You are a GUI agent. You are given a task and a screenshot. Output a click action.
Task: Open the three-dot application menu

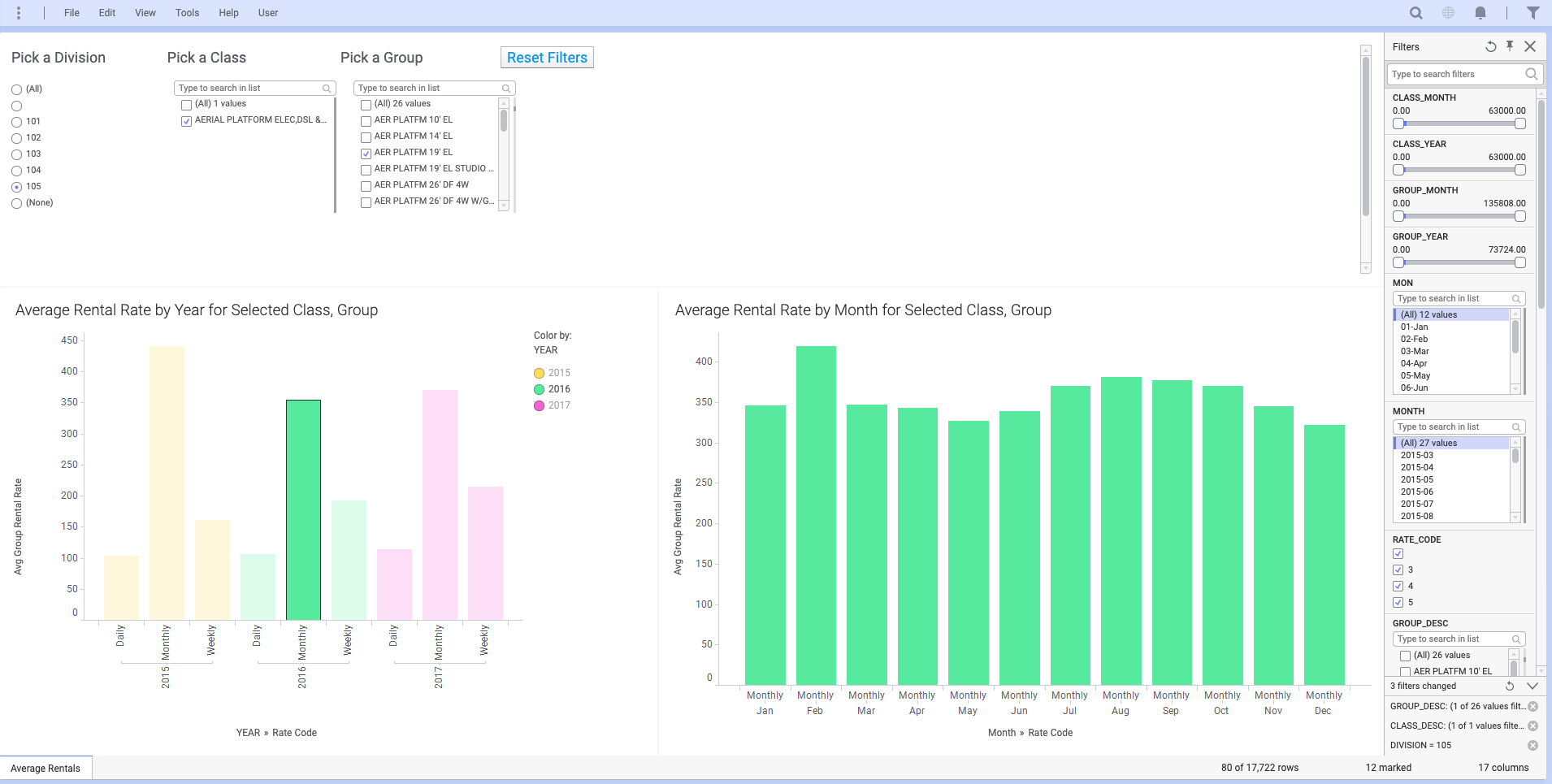point(19,13)
